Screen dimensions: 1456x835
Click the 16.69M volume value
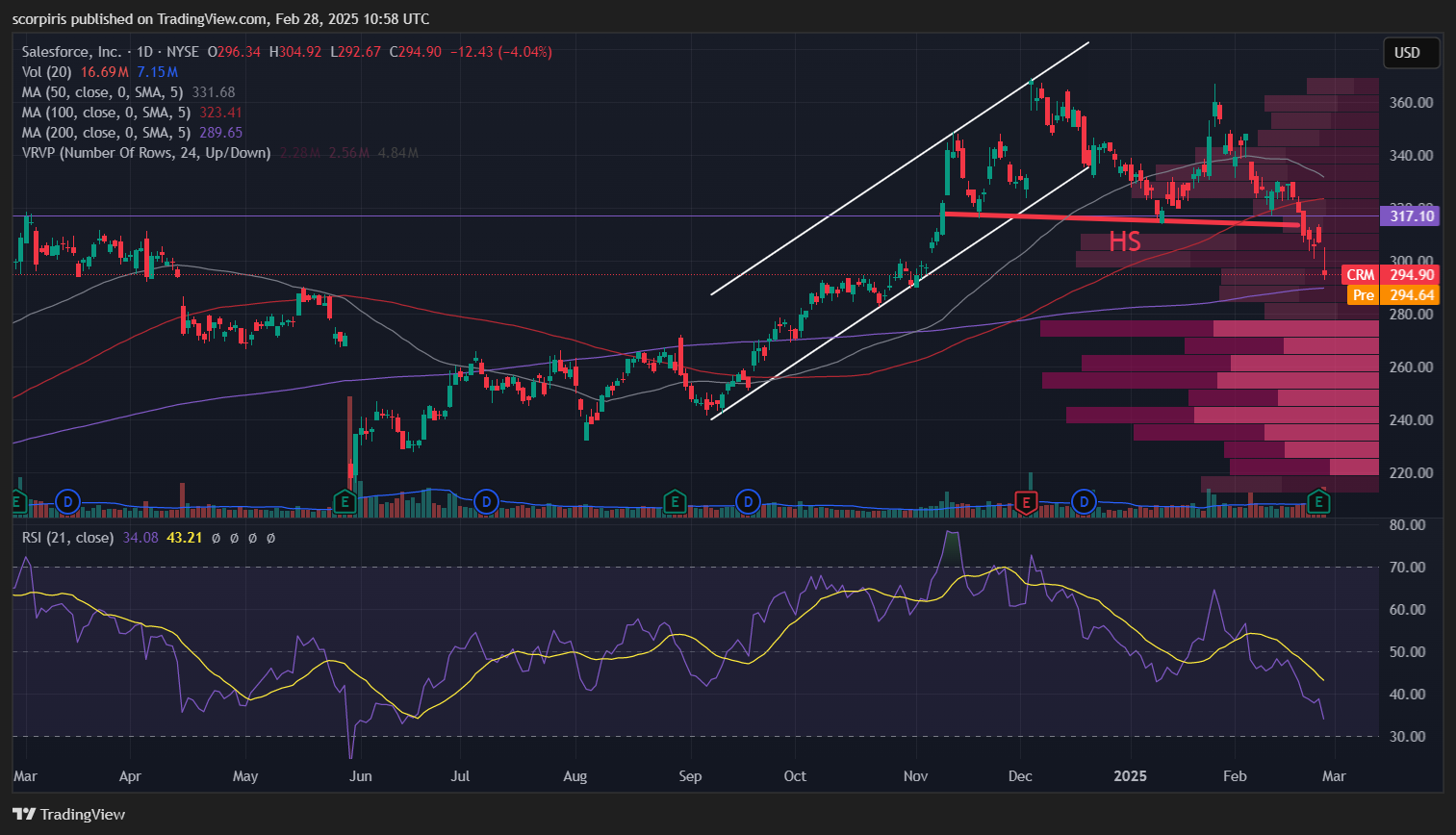click(x=104, y=72)
